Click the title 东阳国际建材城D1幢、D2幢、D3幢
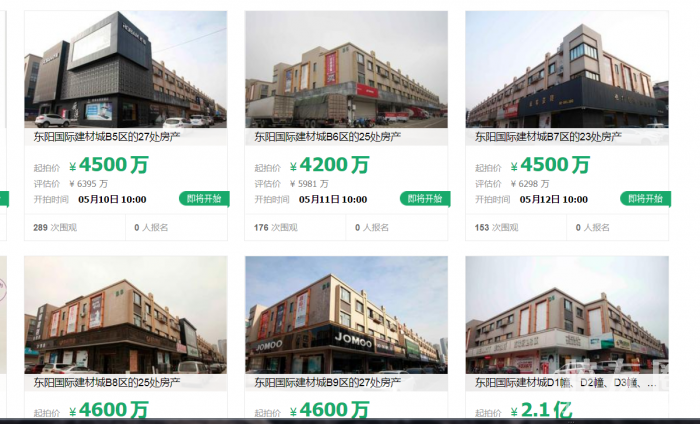 [x=565, y=383]
